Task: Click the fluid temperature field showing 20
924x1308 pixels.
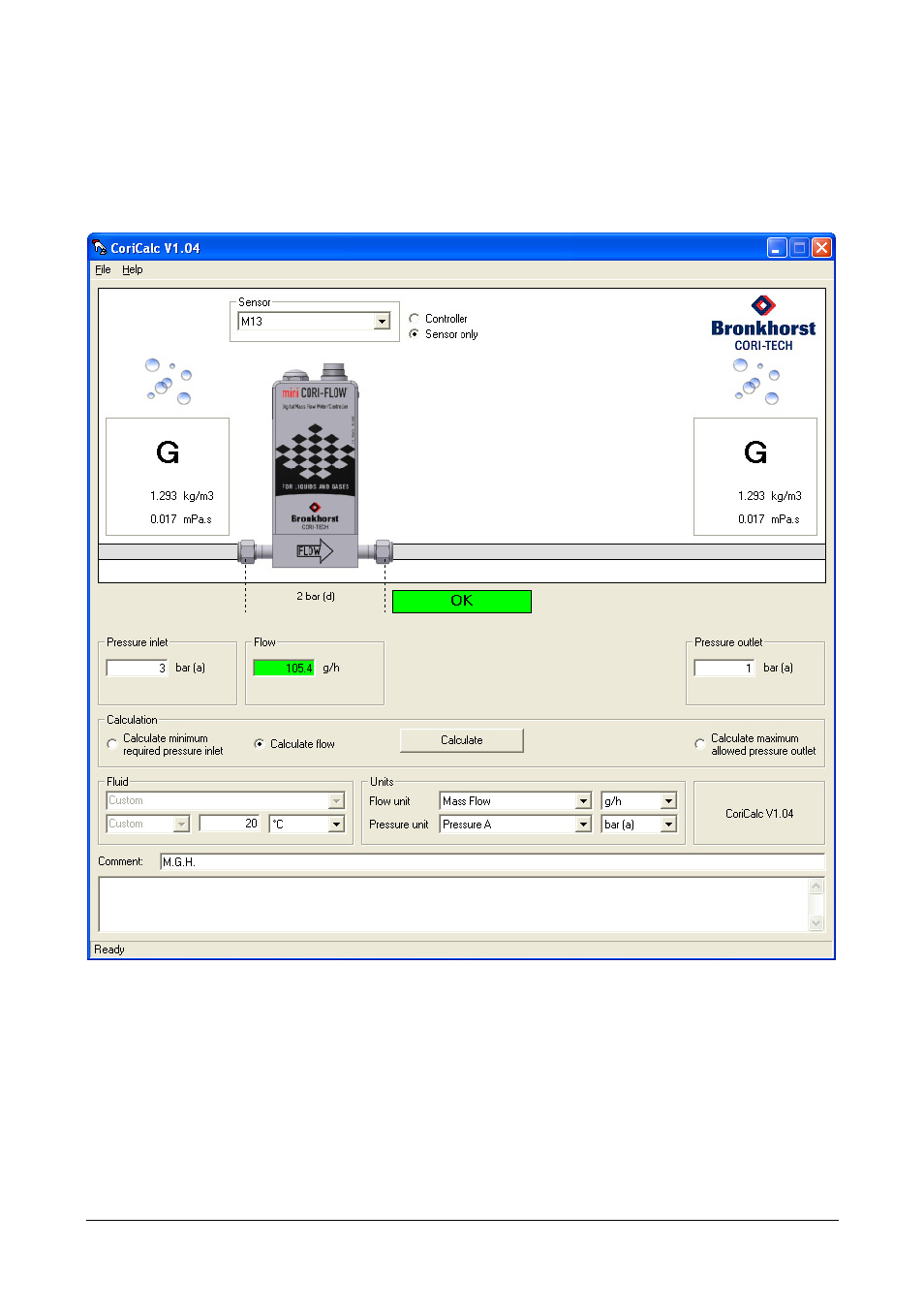Action: click(230, 824)
